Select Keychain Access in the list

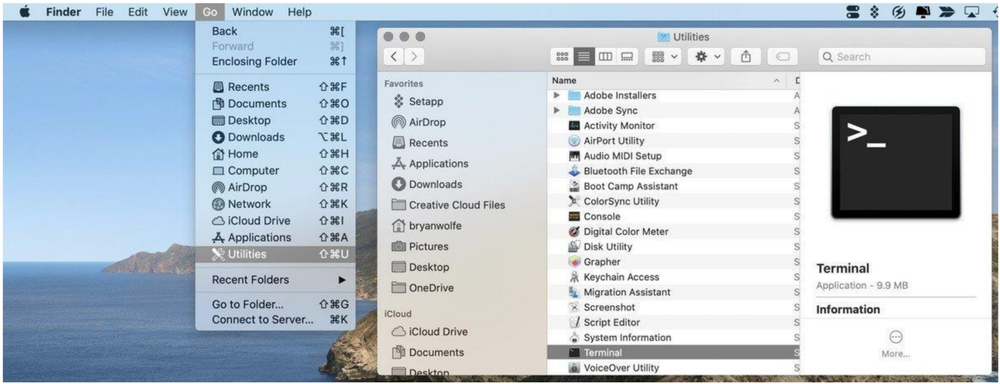[x=673, y=277]
